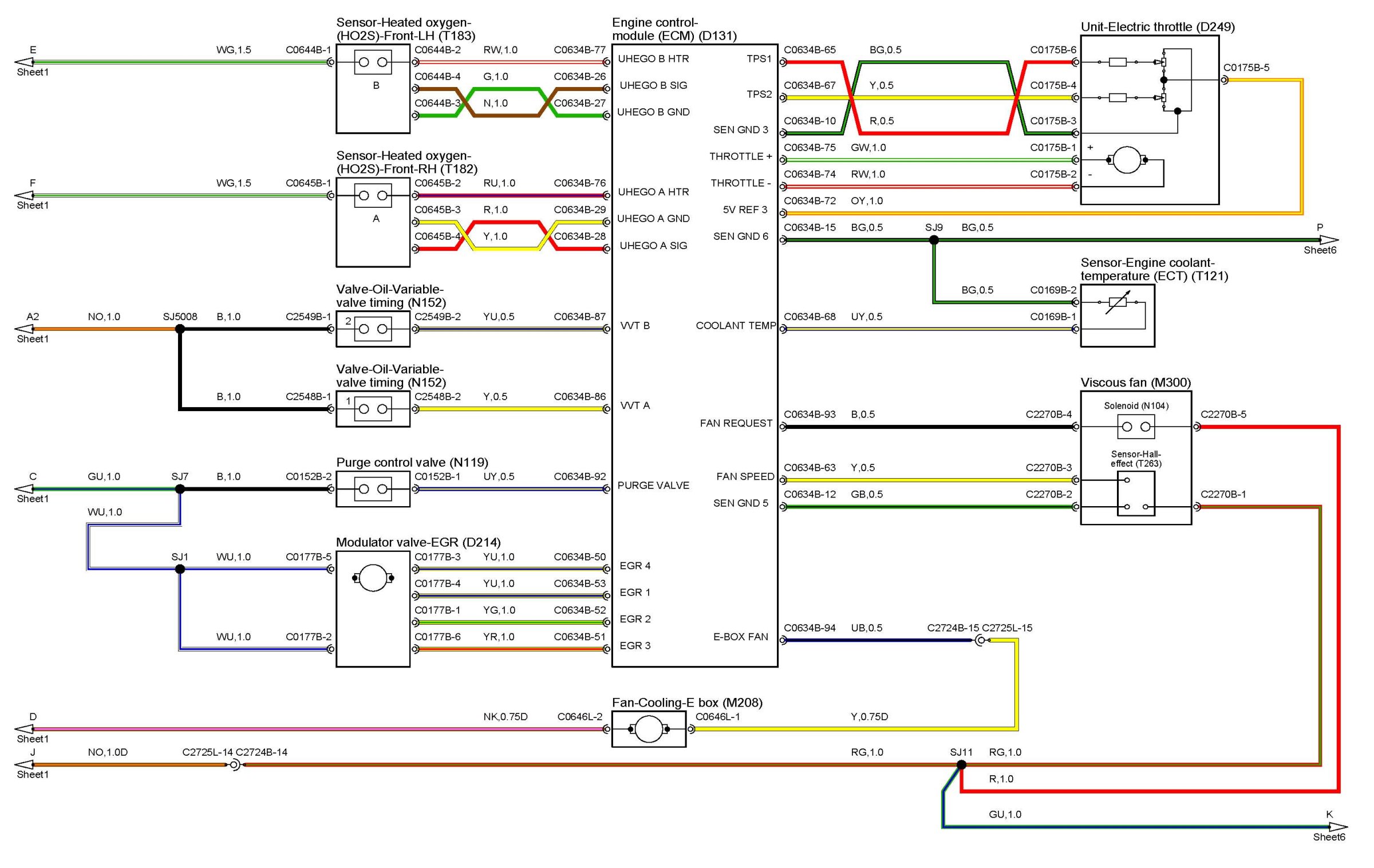Image resolution: width=1374 pixels, height=868 pixels.
Task: Click the HO2S Front-LH heater symbol marked B
Action: coord(373,62)
